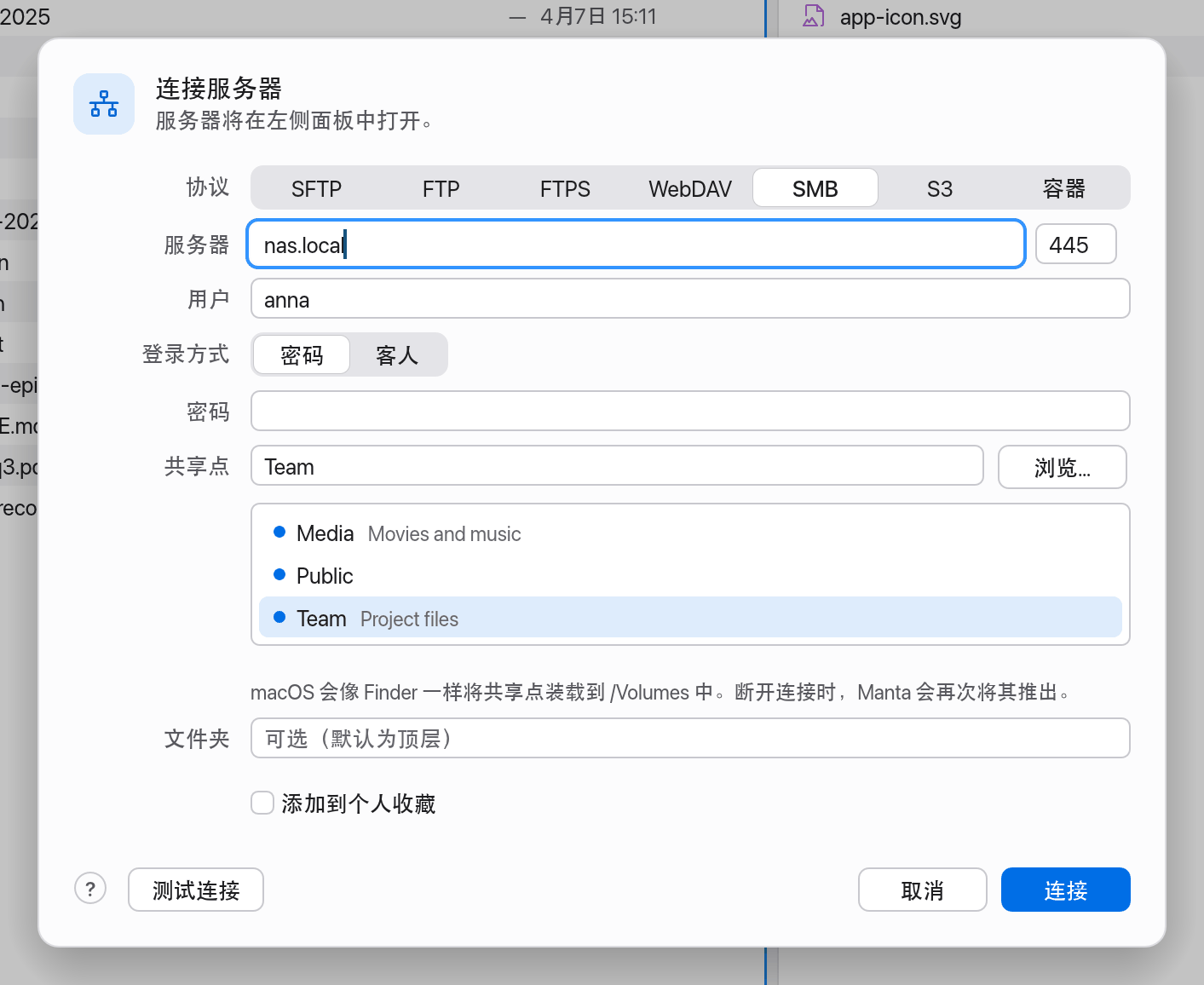Select the SMB protocol tab
This screenshot has width=1204, height=985.
815,188
